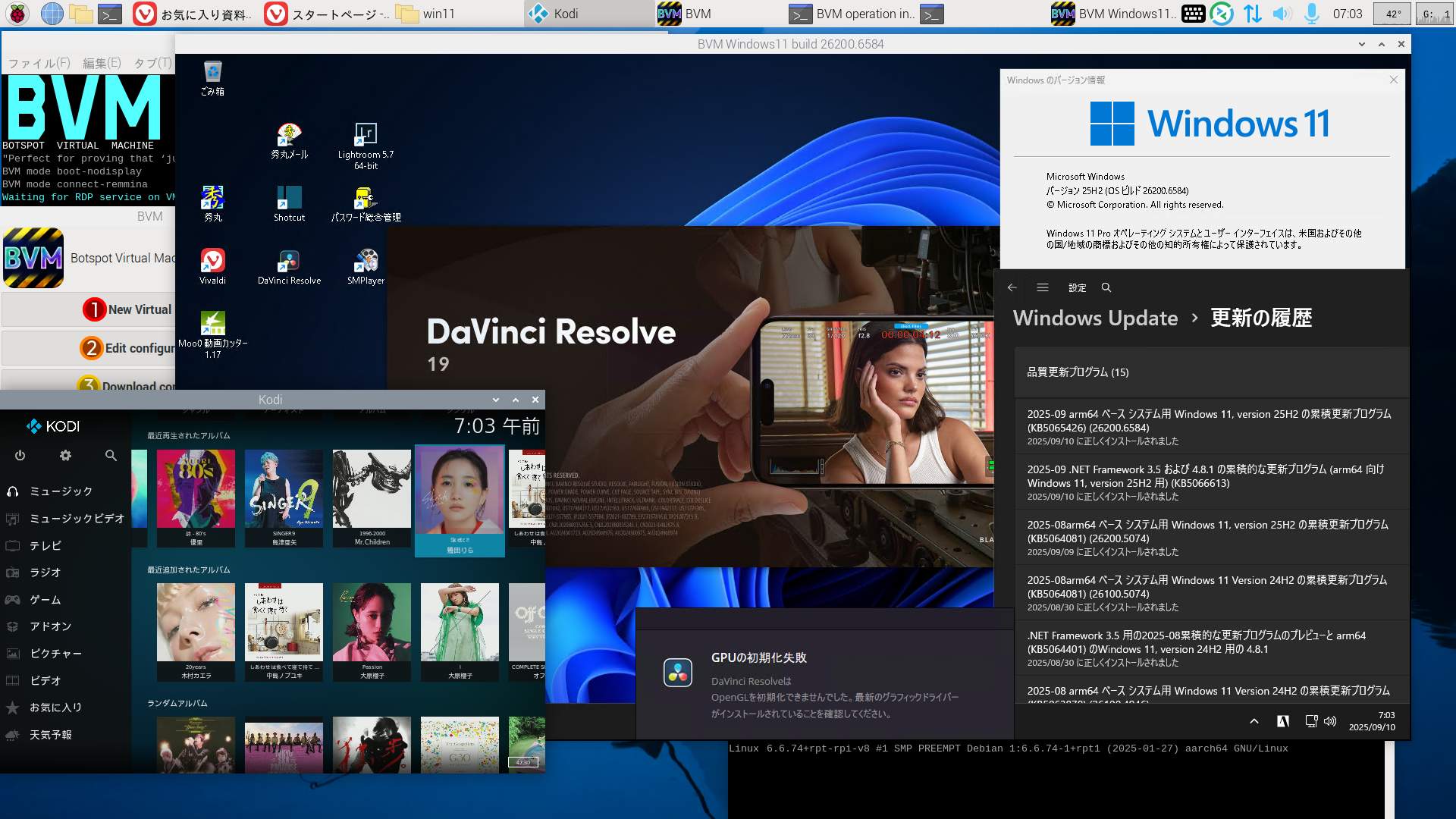1456x819 pixels.
Task: Select ゲーム in Kodi sidebar
Action: click(x=65, y=600)
